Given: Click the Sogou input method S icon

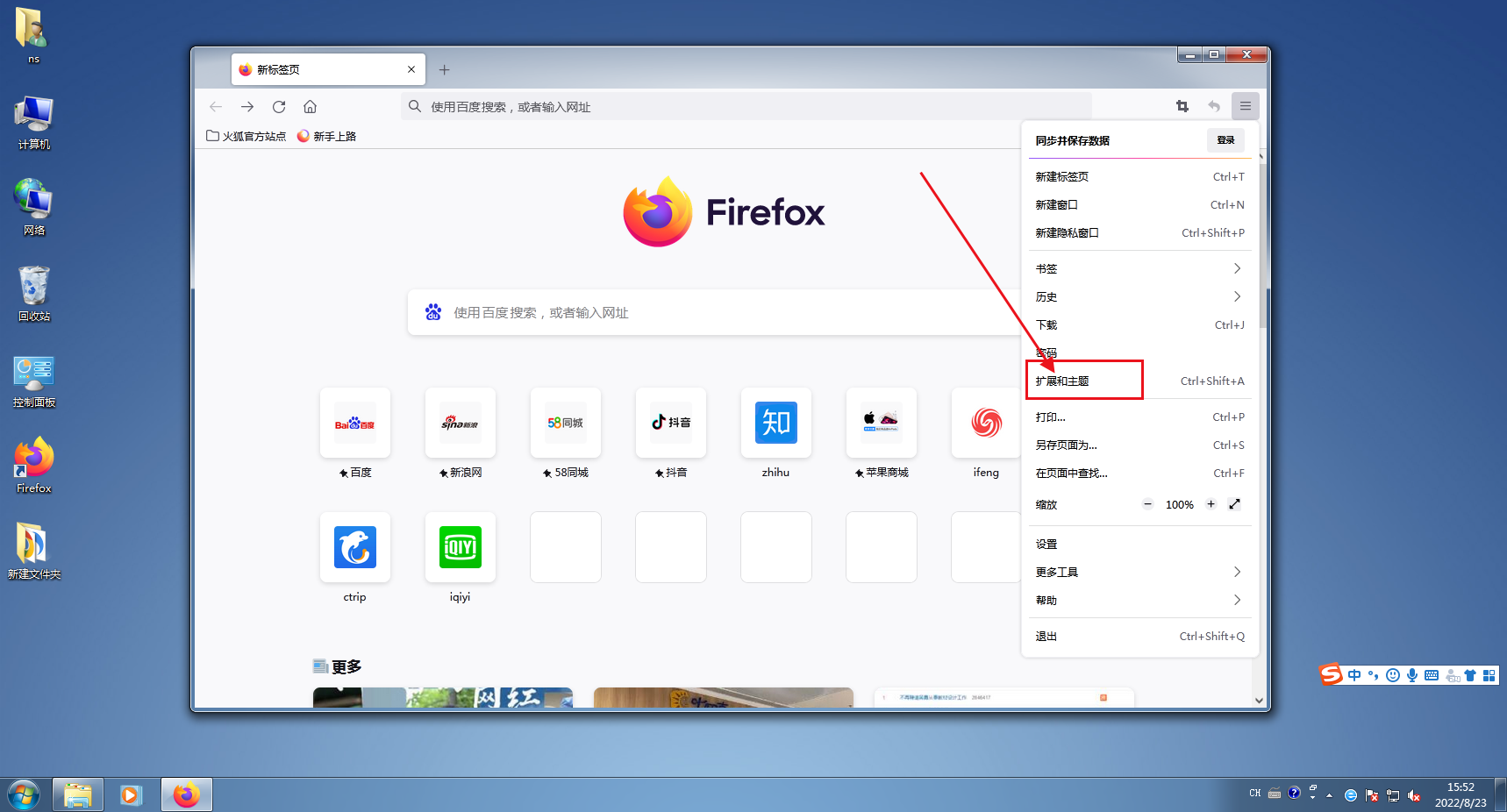Looking at the screenshot, I should pos(1332,674).
